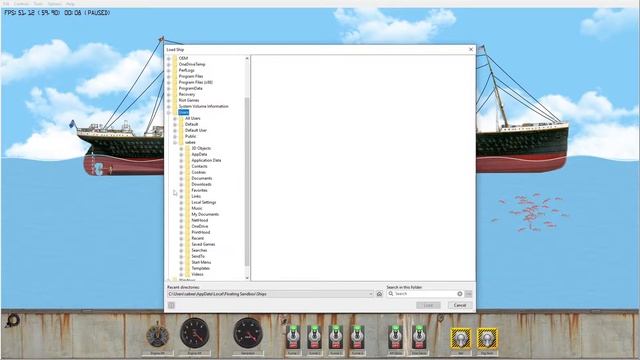Select the Searches folder

pos(199,250)
